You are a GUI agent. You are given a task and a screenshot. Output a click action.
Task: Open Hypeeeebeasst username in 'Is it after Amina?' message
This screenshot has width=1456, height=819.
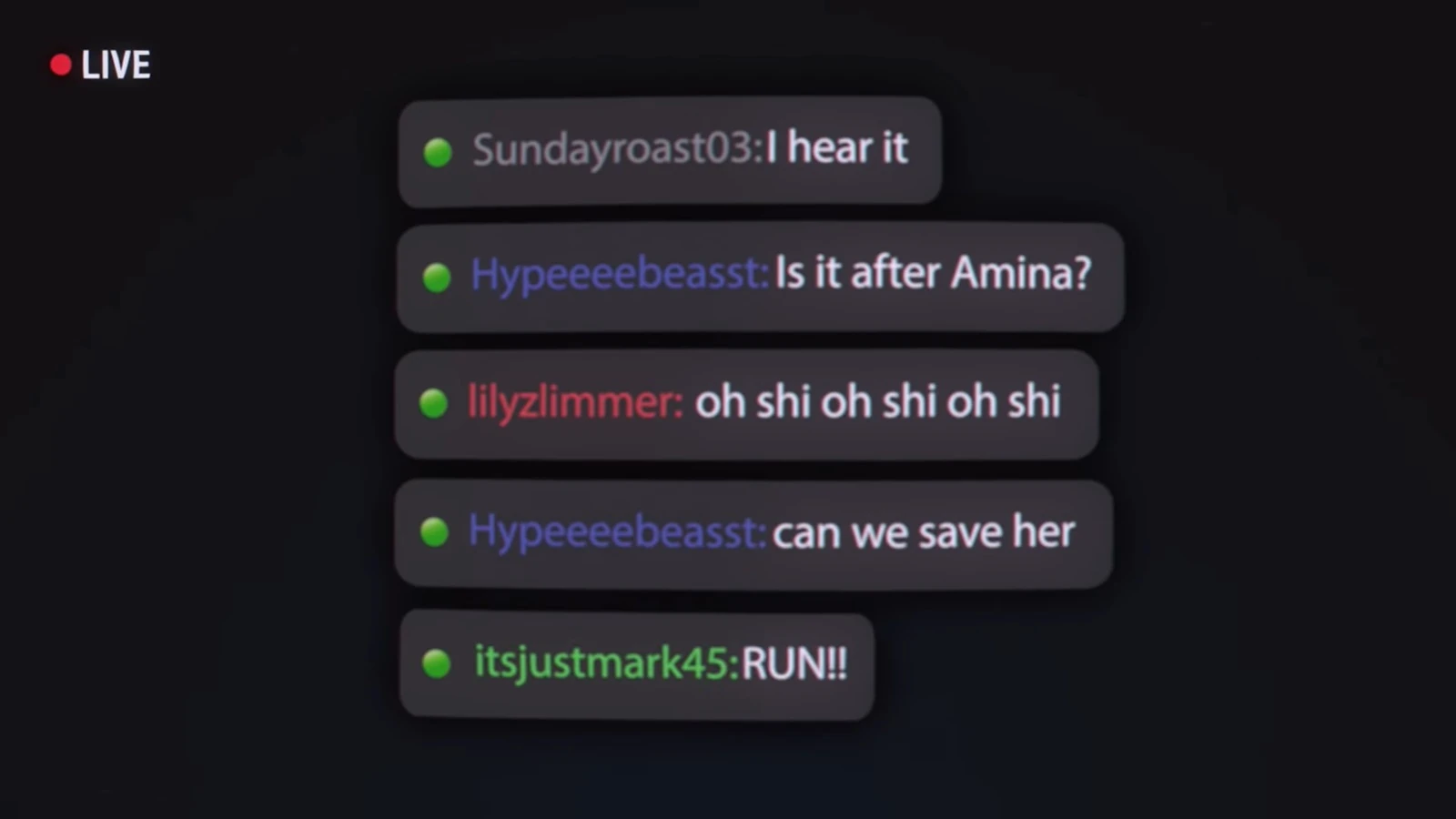pos(620,273)
